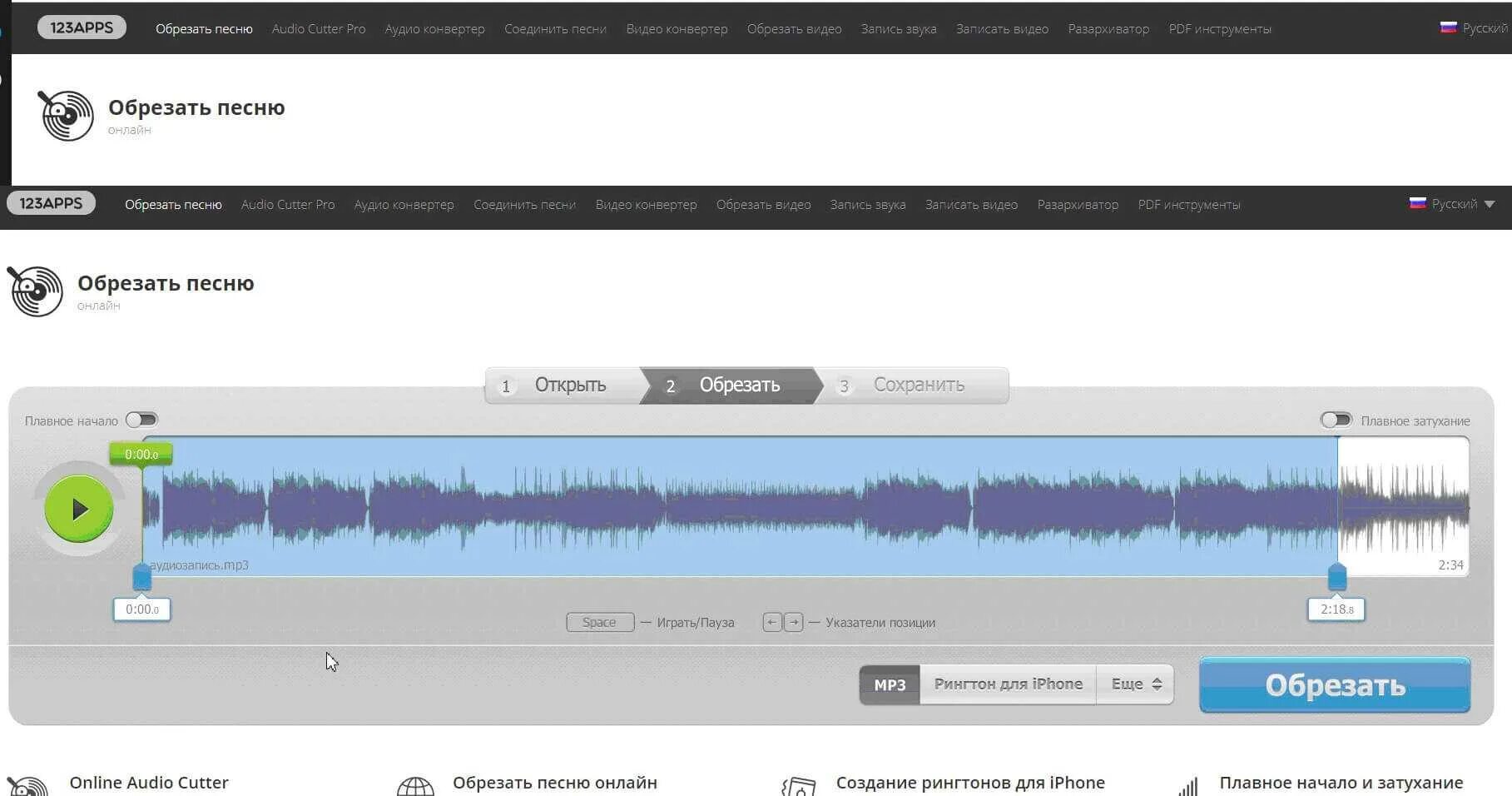Click the selected blue waveform region
The height and width of the screenshot is (796, 1512).
click(x=740, y=506)
